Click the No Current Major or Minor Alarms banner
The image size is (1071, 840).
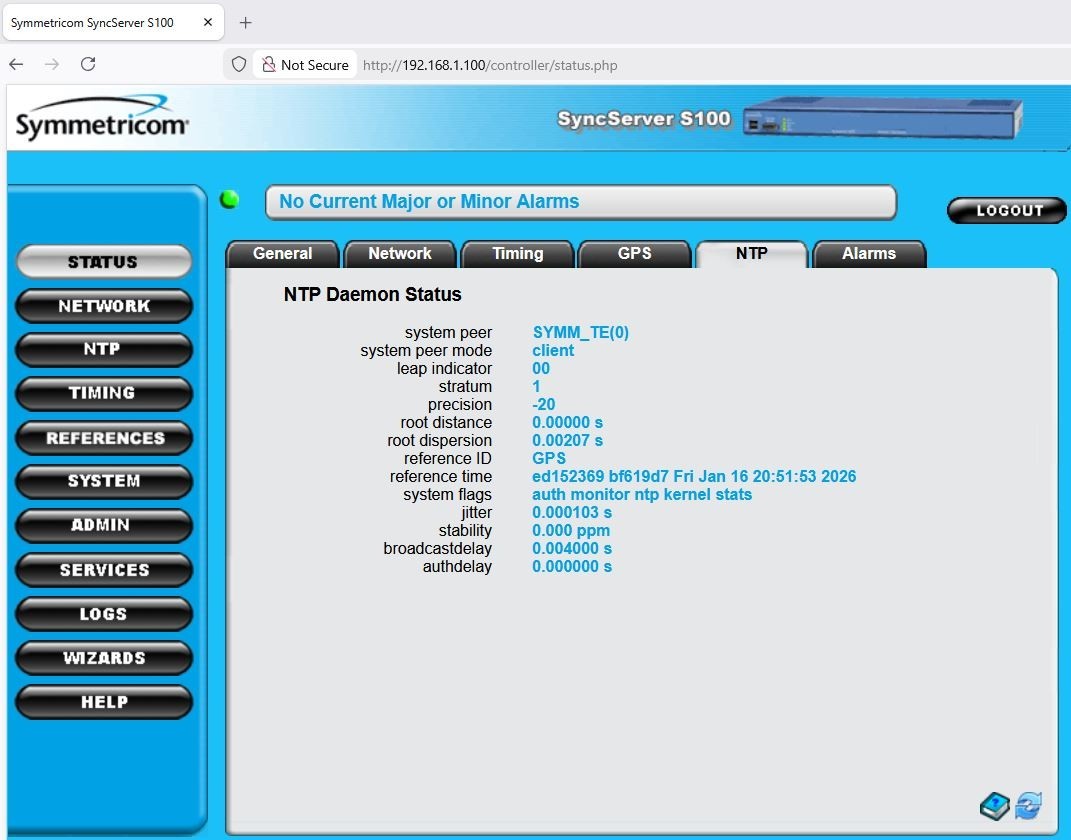point(581,202)
